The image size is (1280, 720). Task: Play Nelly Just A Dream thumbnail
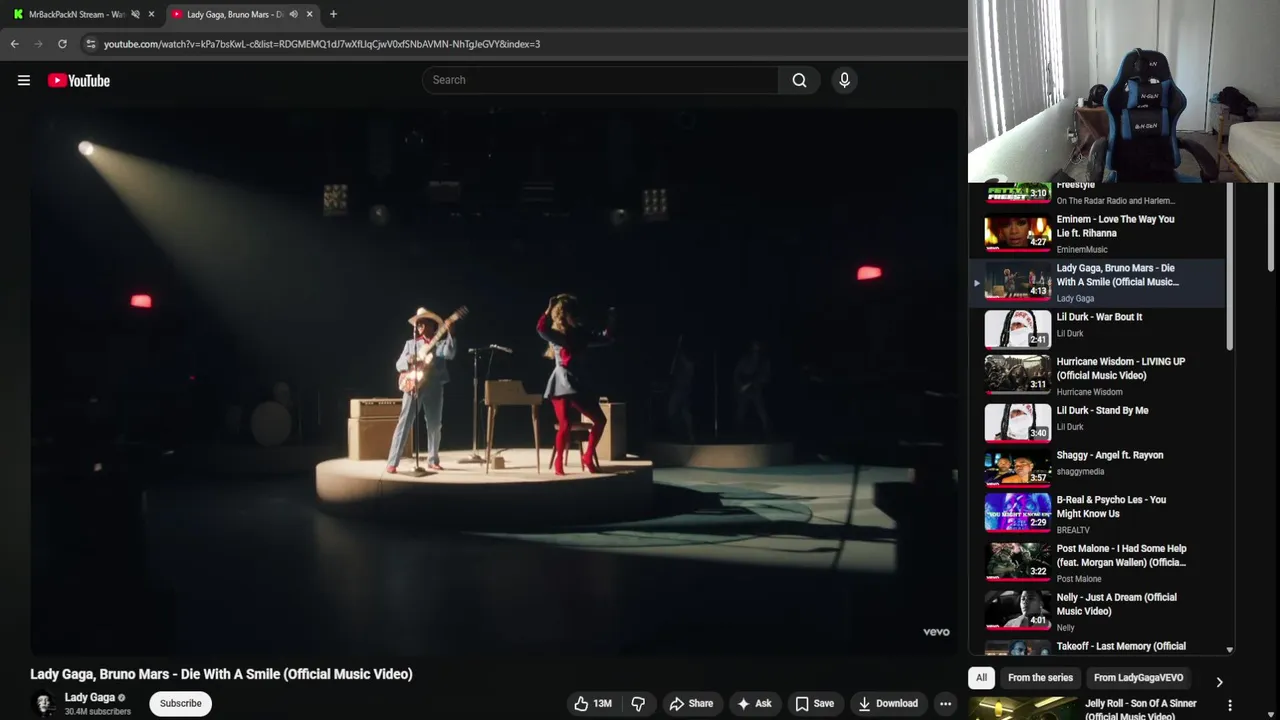coord(1018,610)
